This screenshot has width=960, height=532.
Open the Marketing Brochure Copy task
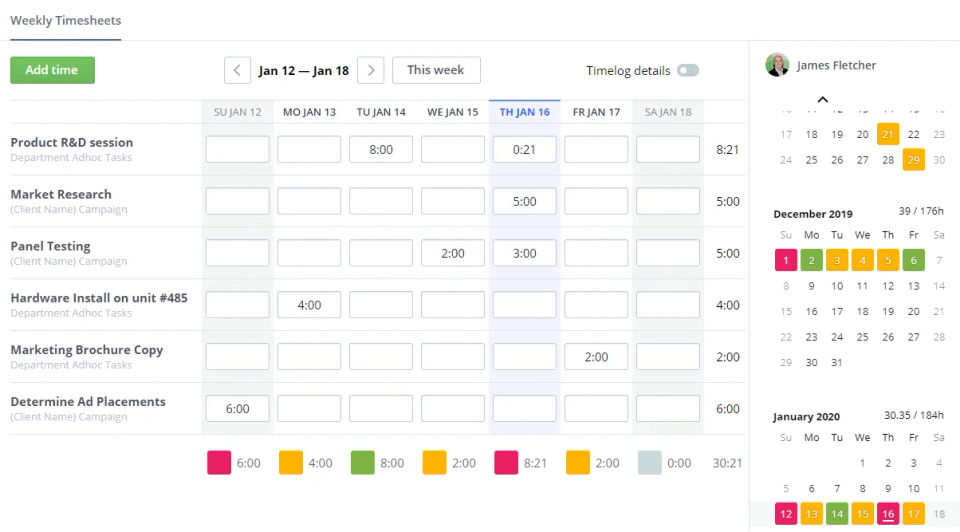tap(87, 350)
